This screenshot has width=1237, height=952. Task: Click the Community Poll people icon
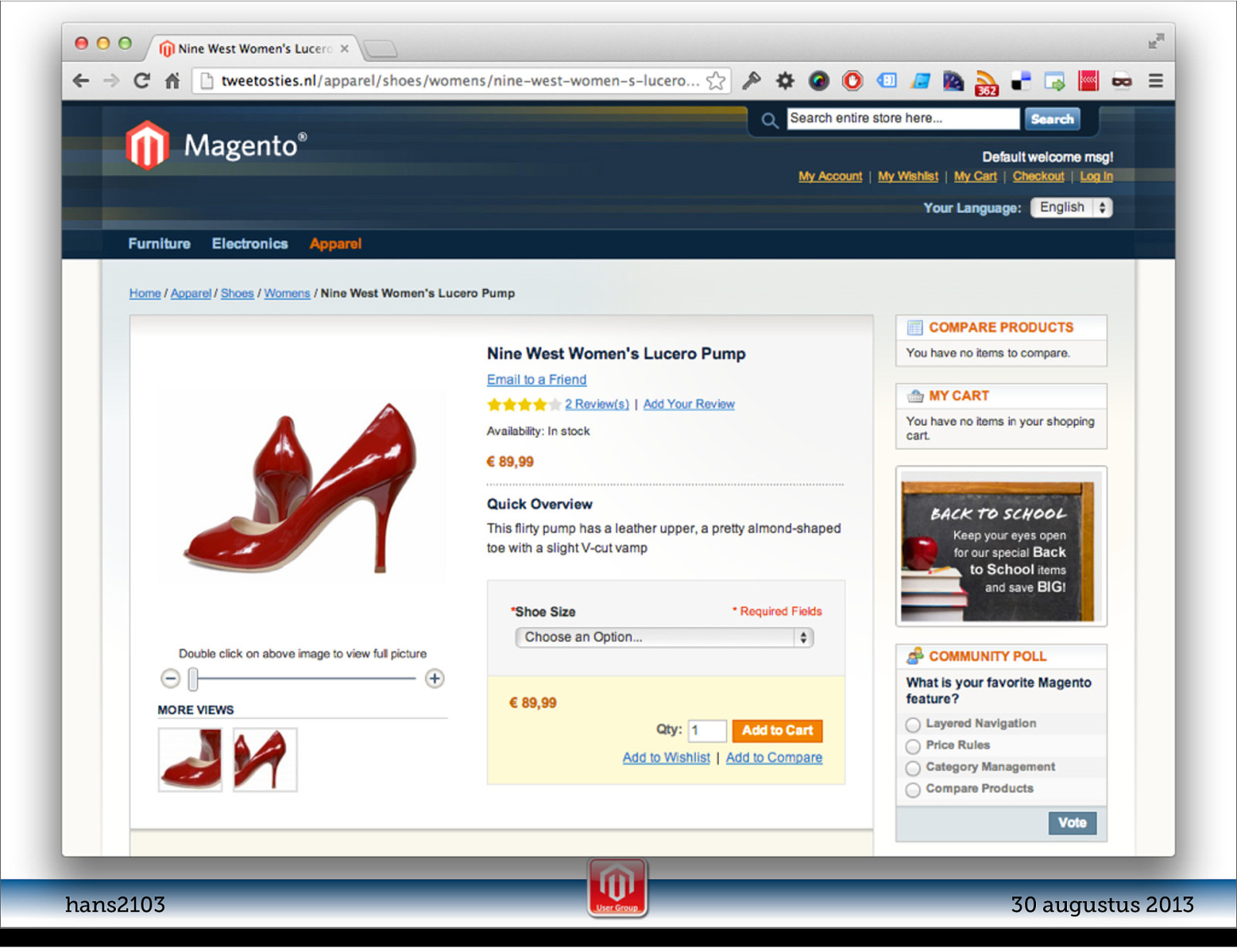915,656
